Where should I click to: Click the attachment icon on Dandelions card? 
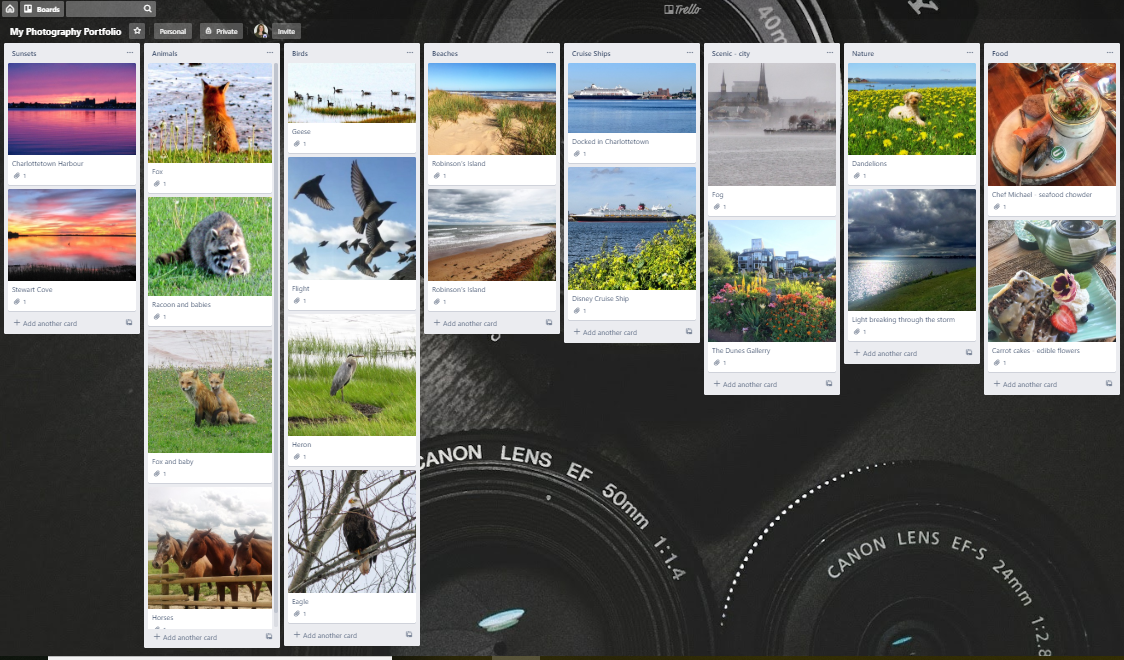point(856,176)
